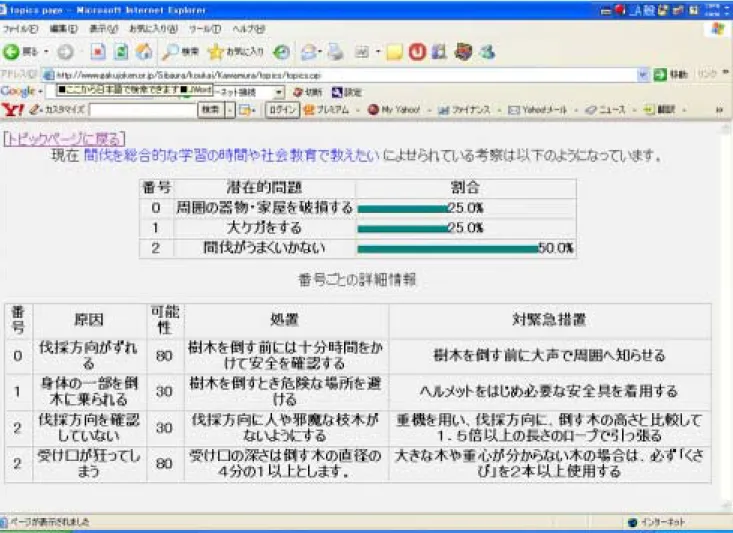Focus the Yahoo toolbar search field
This screenshot has height=533, width=733.
point(143,110)
